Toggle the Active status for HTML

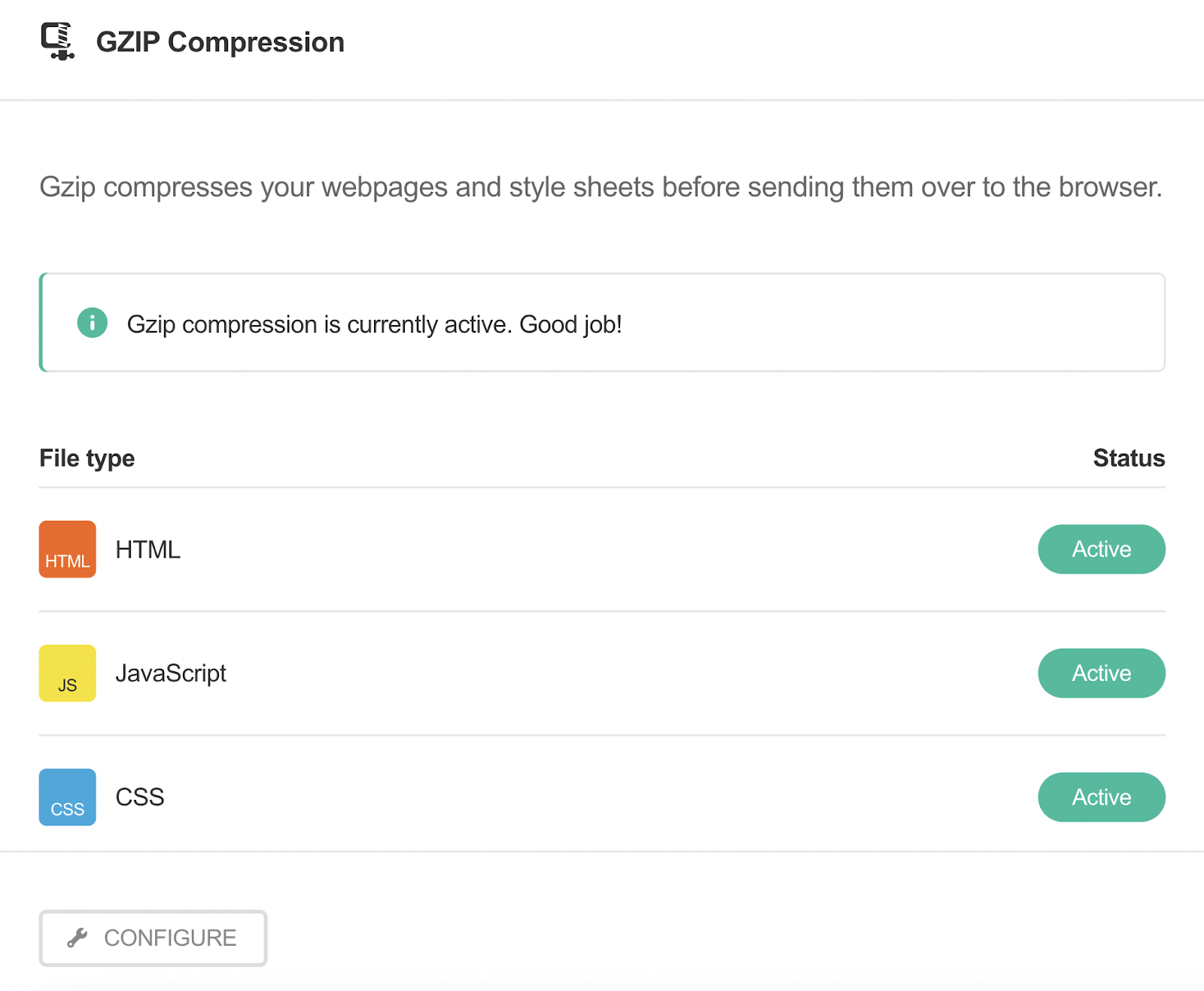click(1101, 549)
